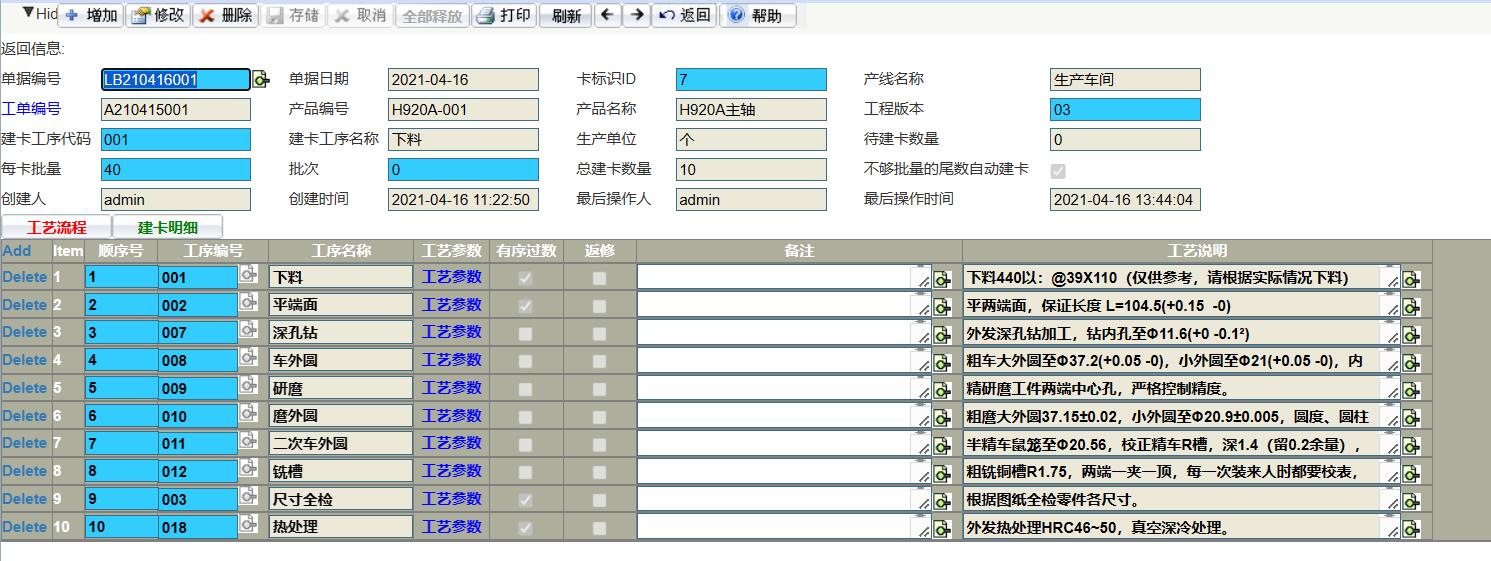Click the 返回 (Return) toolbar button
Image resolution: width=1491 pixels, height=561 pixels.
tap(685, 16)
